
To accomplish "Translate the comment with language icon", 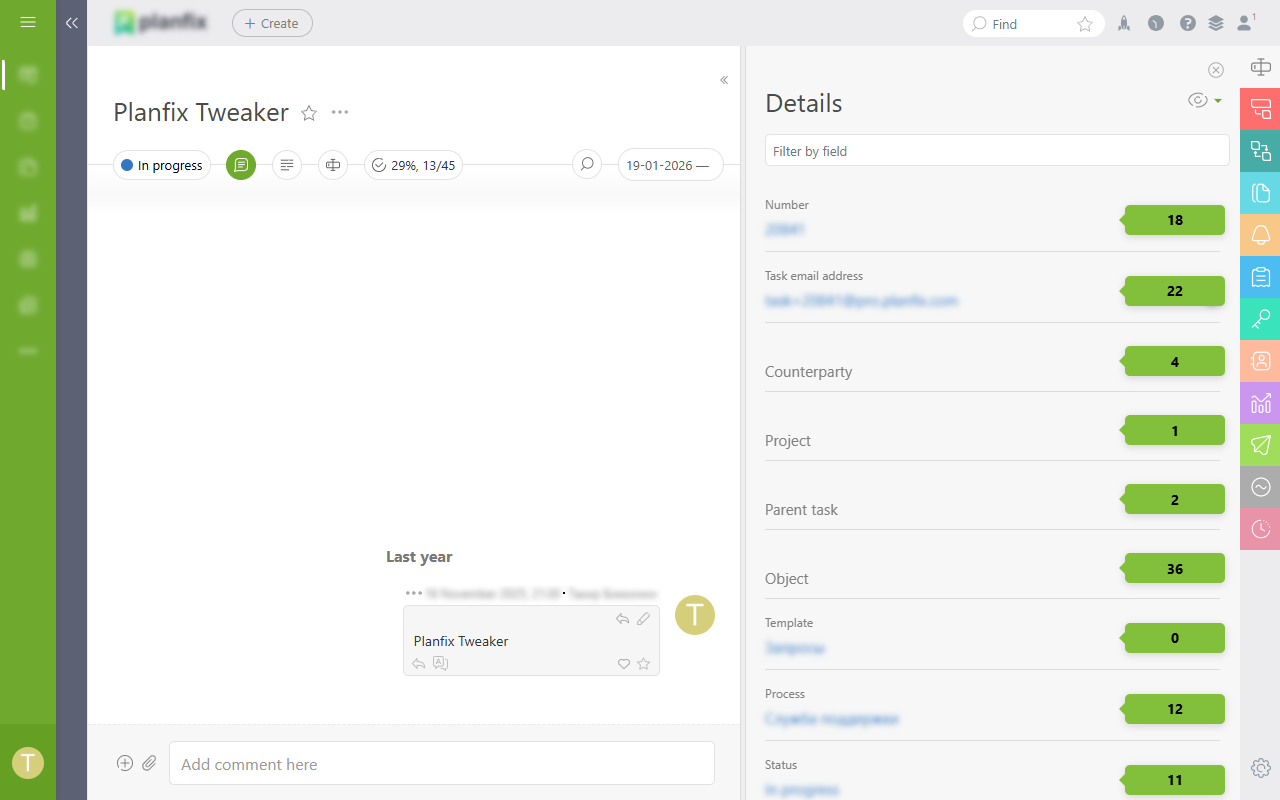I will (440, 663).
